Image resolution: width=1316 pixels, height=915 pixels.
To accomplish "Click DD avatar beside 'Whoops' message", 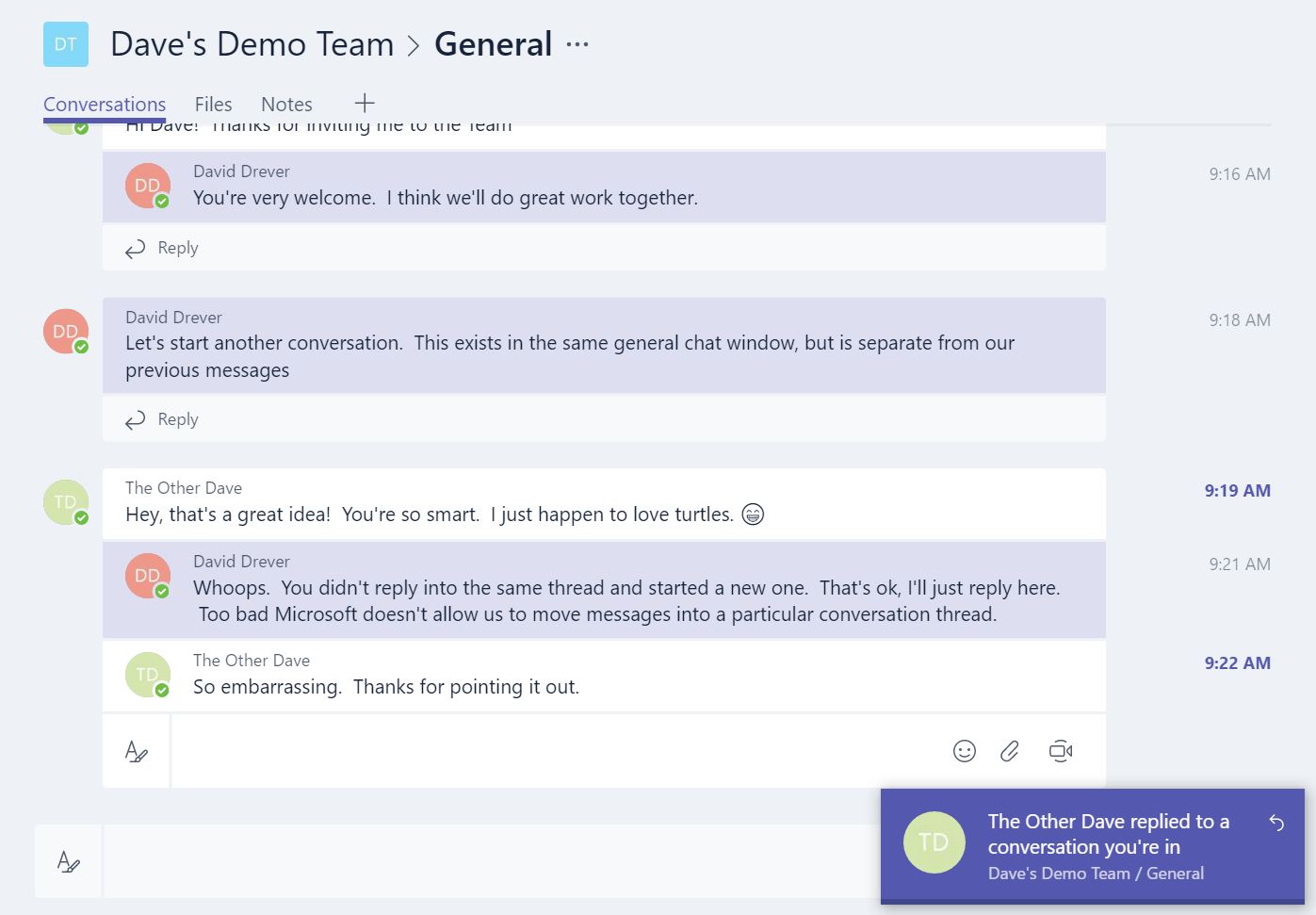I will click(x=148, y=576).
